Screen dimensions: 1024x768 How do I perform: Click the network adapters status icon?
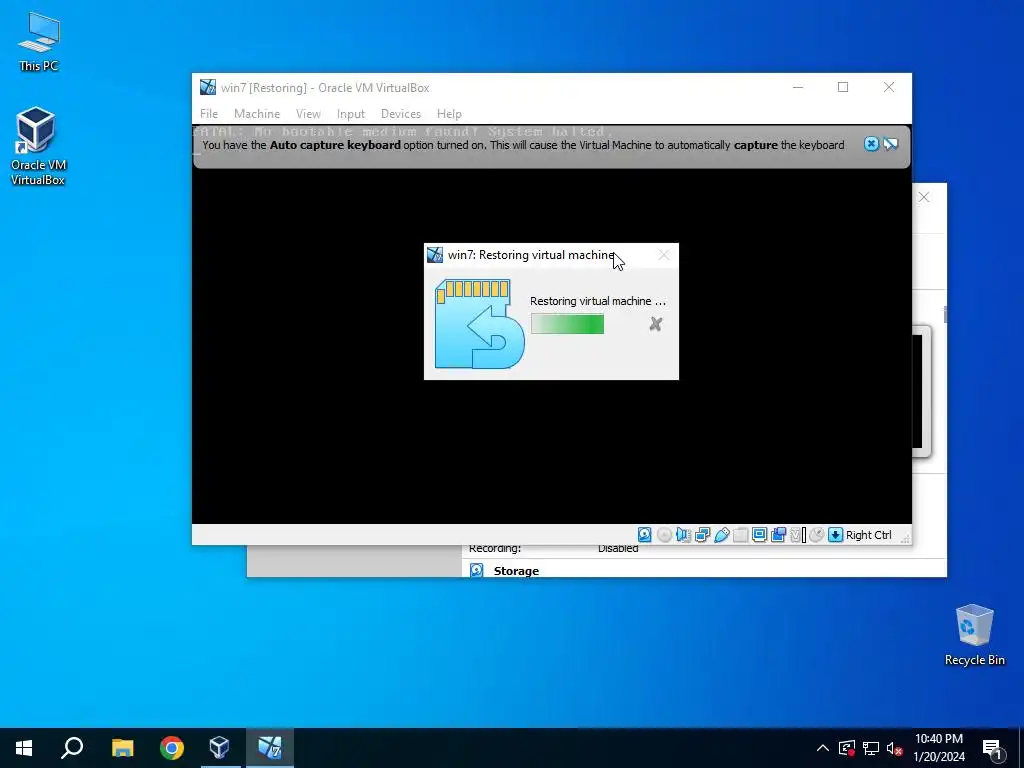click(x=702, y=535)
